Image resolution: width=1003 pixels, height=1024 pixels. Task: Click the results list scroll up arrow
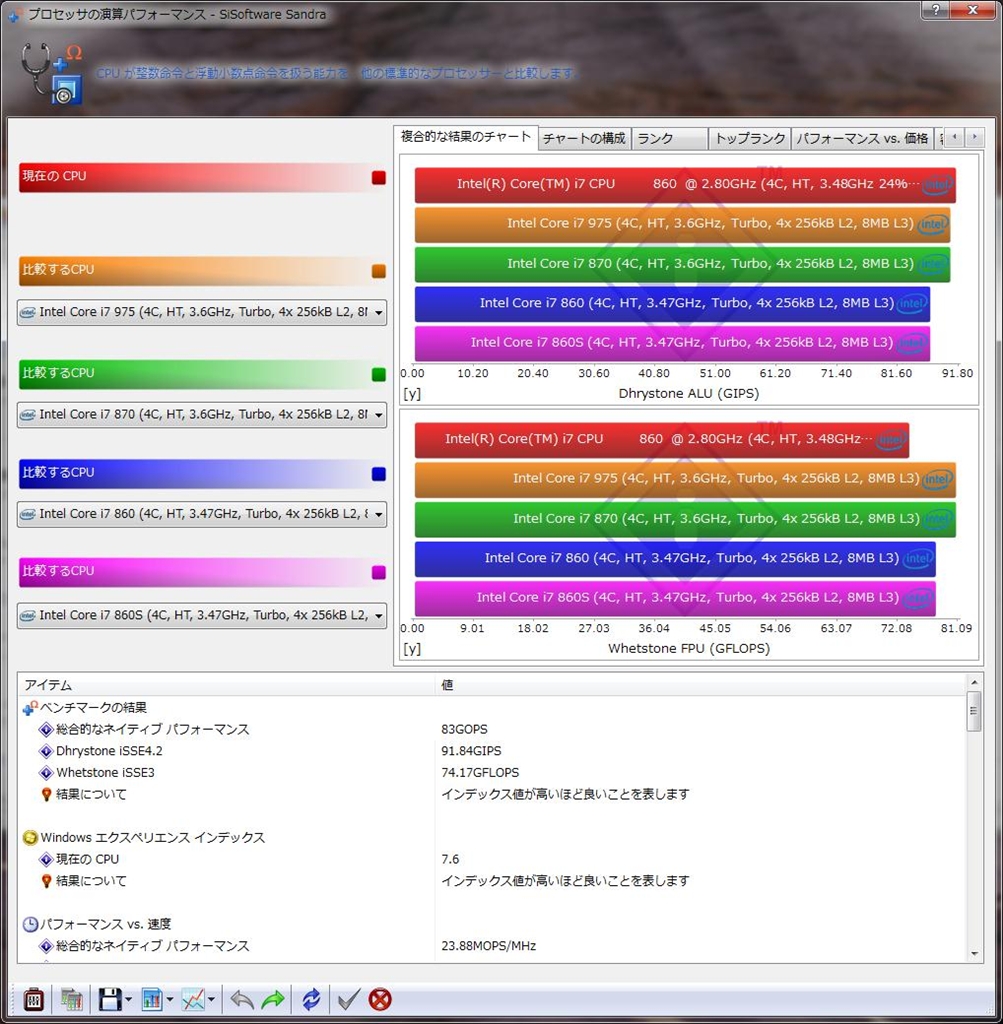tap(974, 682)
